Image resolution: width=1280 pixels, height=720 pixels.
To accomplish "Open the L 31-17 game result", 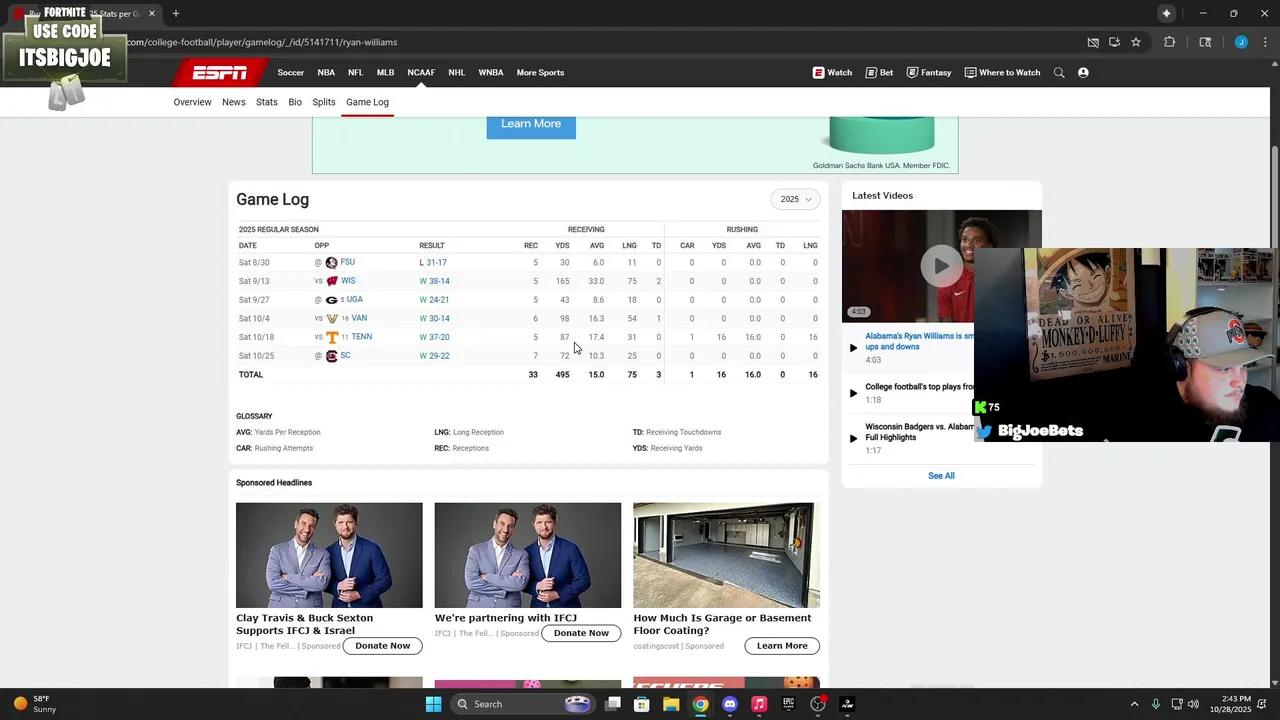I will 433,263.
